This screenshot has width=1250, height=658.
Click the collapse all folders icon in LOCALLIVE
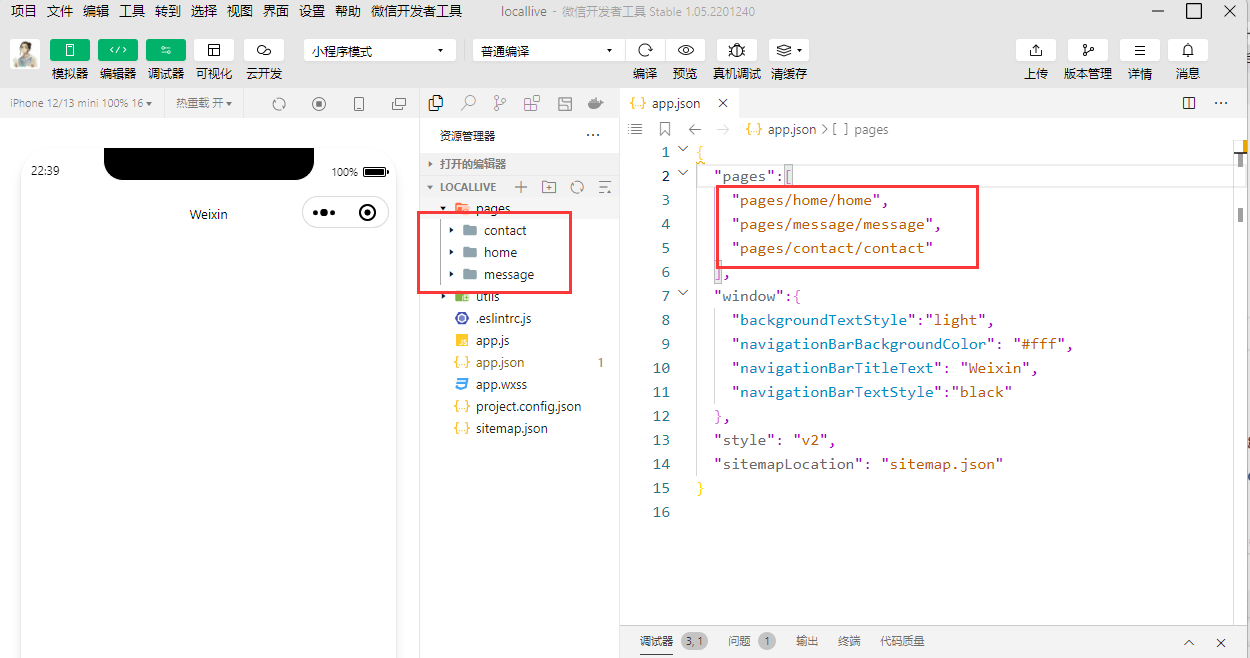(x=604, y=187)
